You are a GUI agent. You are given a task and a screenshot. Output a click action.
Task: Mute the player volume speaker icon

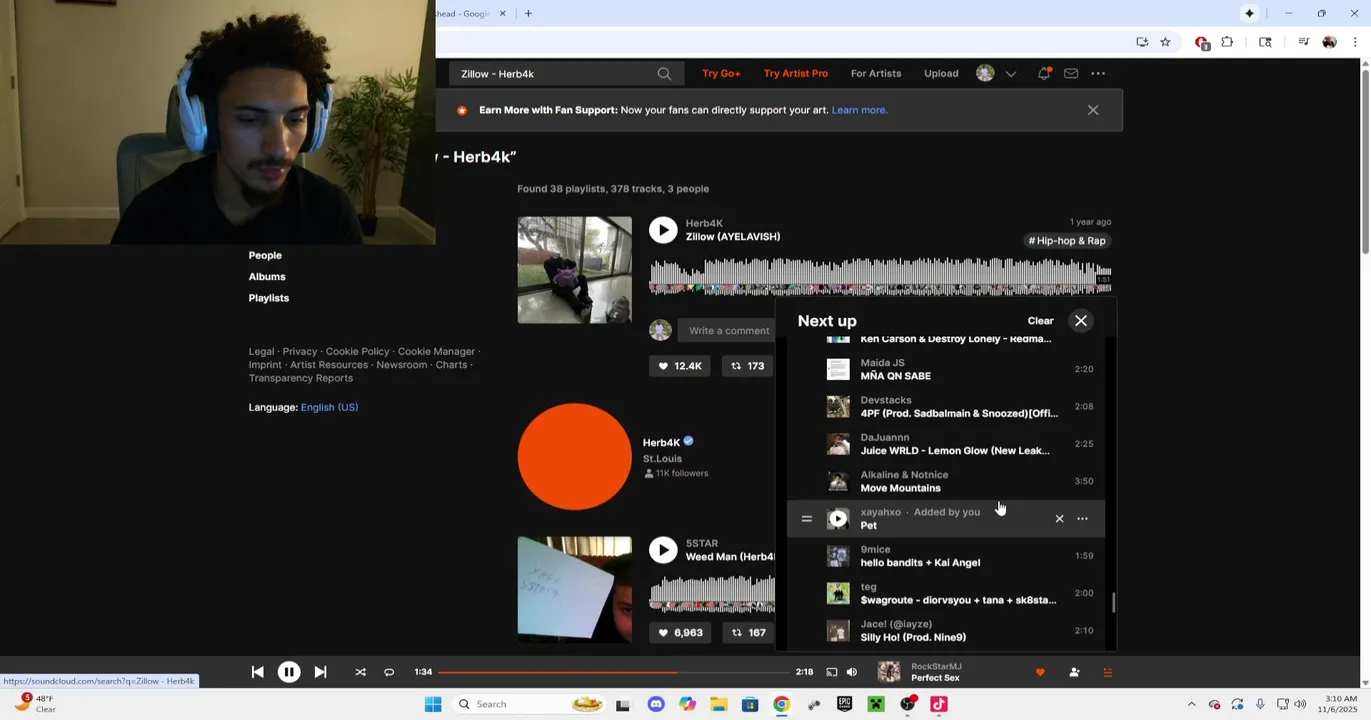click(852, 673)
